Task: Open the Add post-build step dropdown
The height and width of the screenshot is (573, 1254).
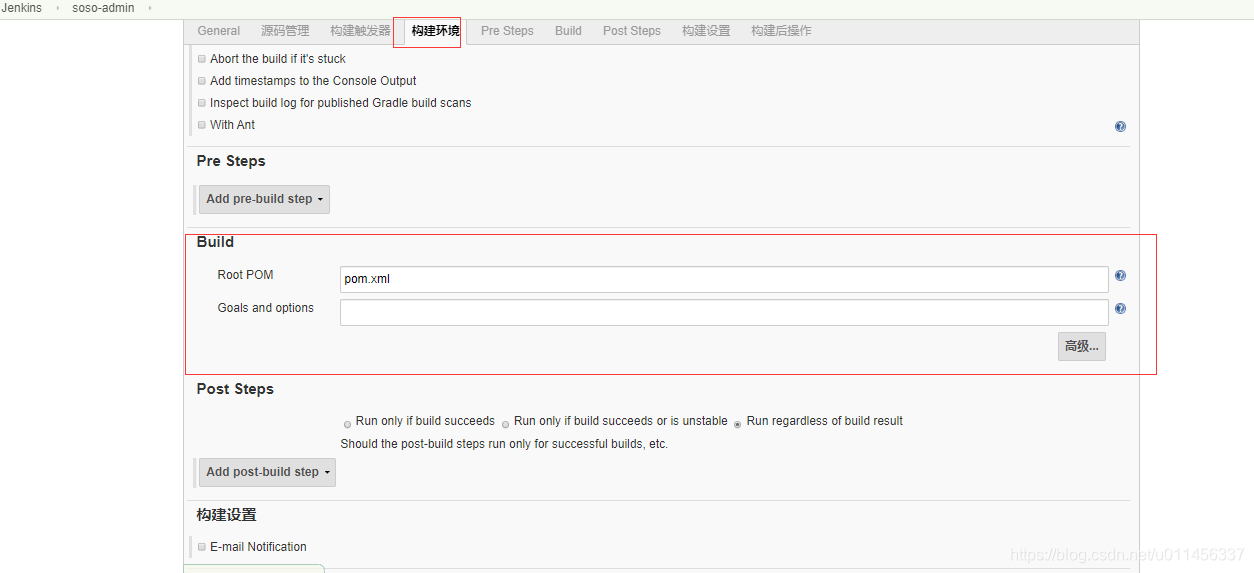Action: pyautogui.click(x=267, y=472)
